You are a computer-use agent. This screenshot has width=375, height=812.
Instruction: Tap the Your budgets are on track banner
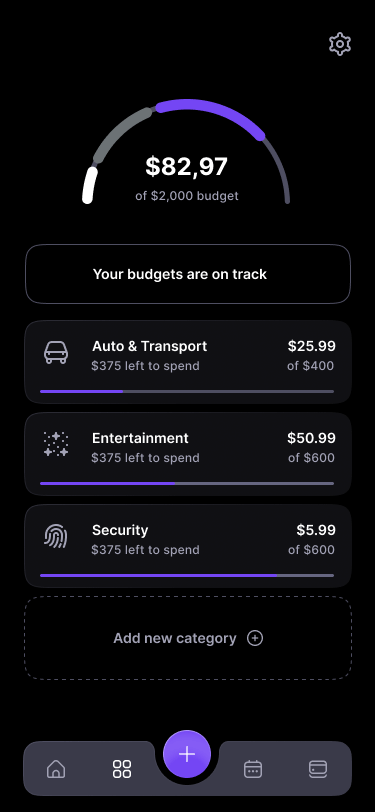188,274
